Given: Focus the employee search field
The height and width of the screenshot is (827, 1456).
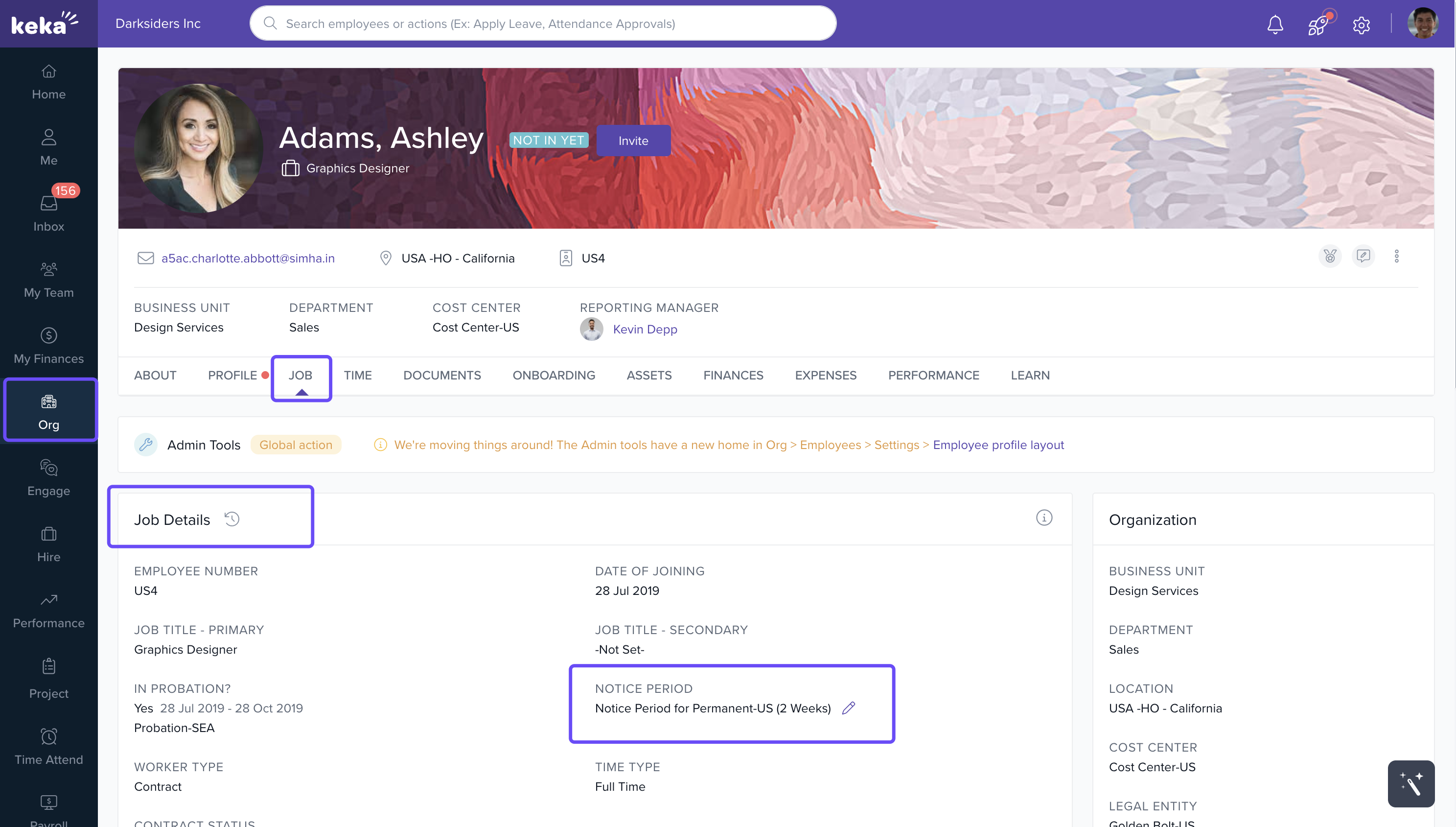Looking at the screenshot, I should pos(542,24).
